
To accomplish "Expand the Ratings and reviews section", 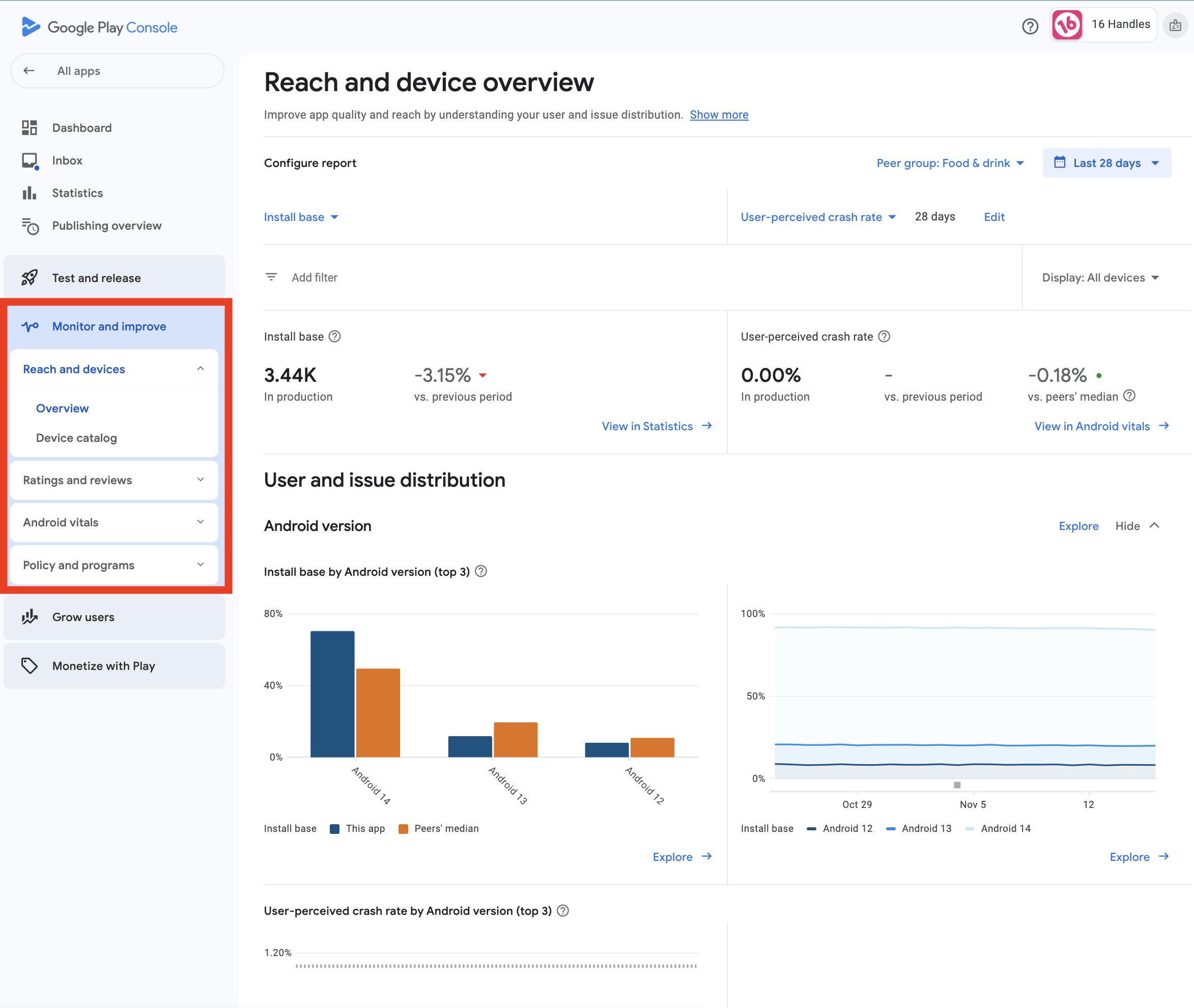I will [x=114, y=480].
